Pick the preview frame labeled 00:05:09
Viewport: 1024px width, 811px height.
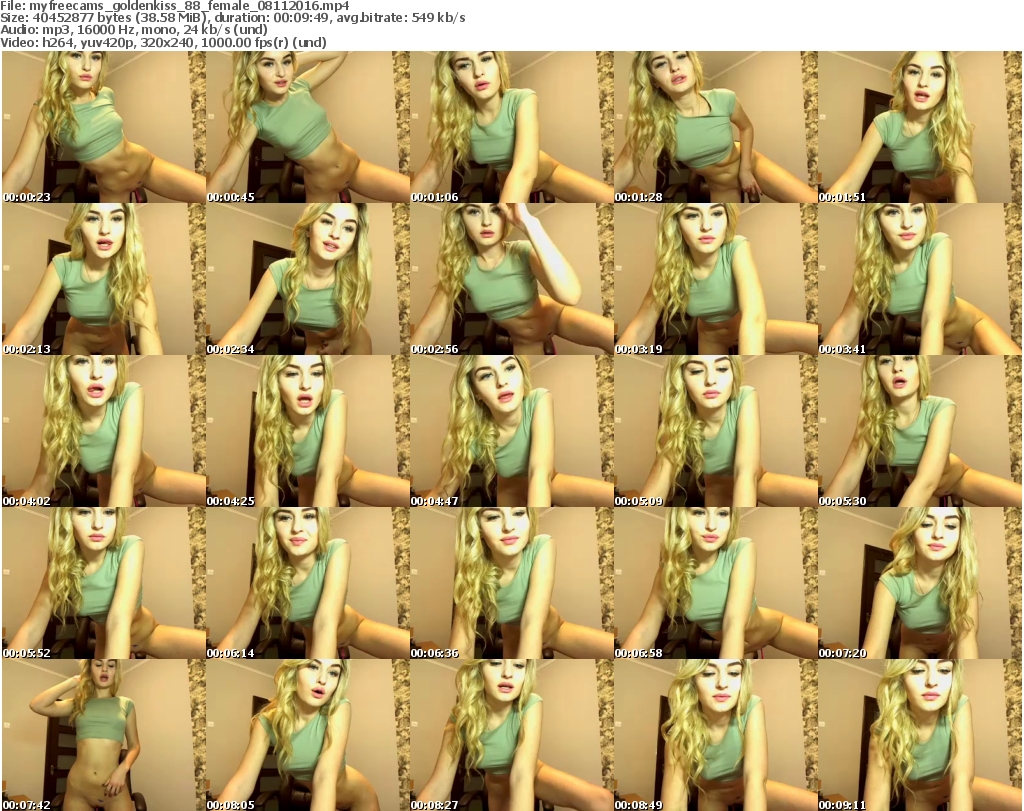point(715,431)
